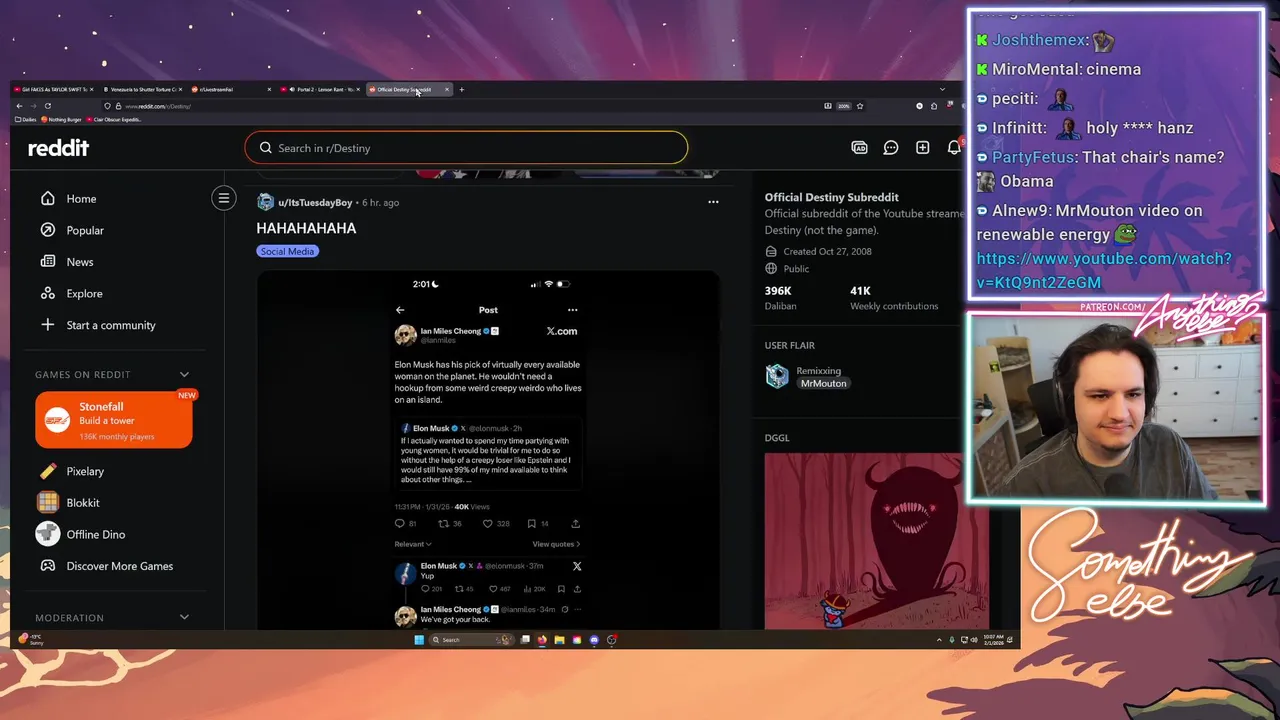Click the create post plus icon
Viewport: 1280px width, 720px height.
point(922,148)
